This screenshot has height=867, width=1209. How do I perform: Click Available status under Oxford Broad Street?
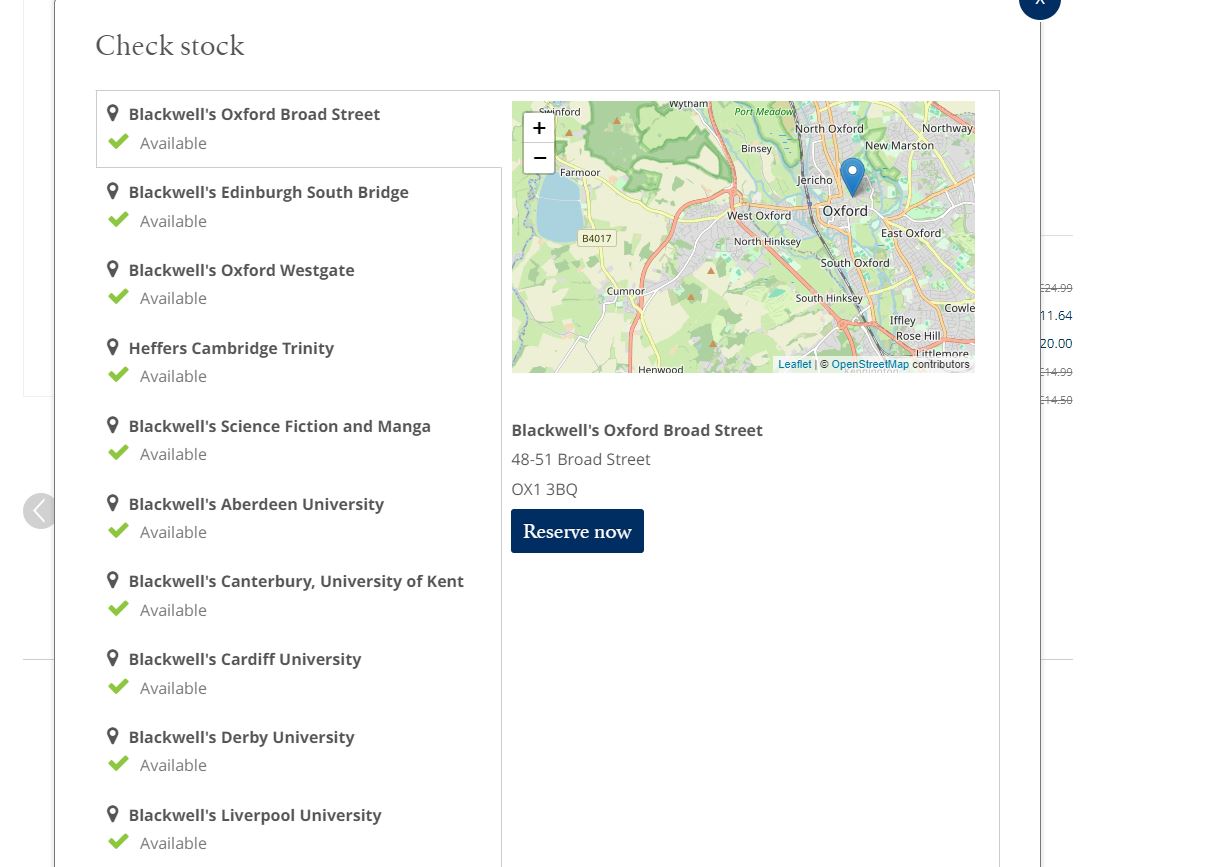(173, 143)
